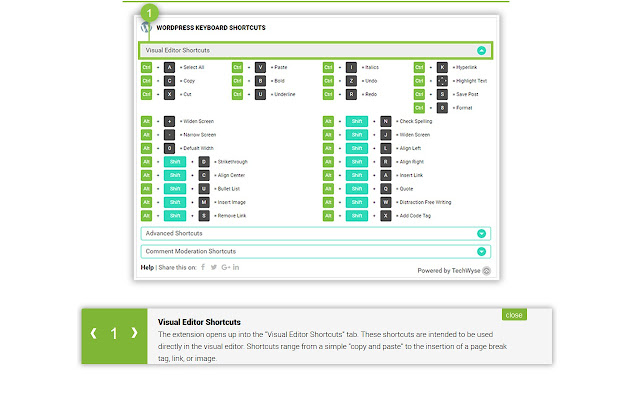Click the I key for Italics

[x=351, y=67]
